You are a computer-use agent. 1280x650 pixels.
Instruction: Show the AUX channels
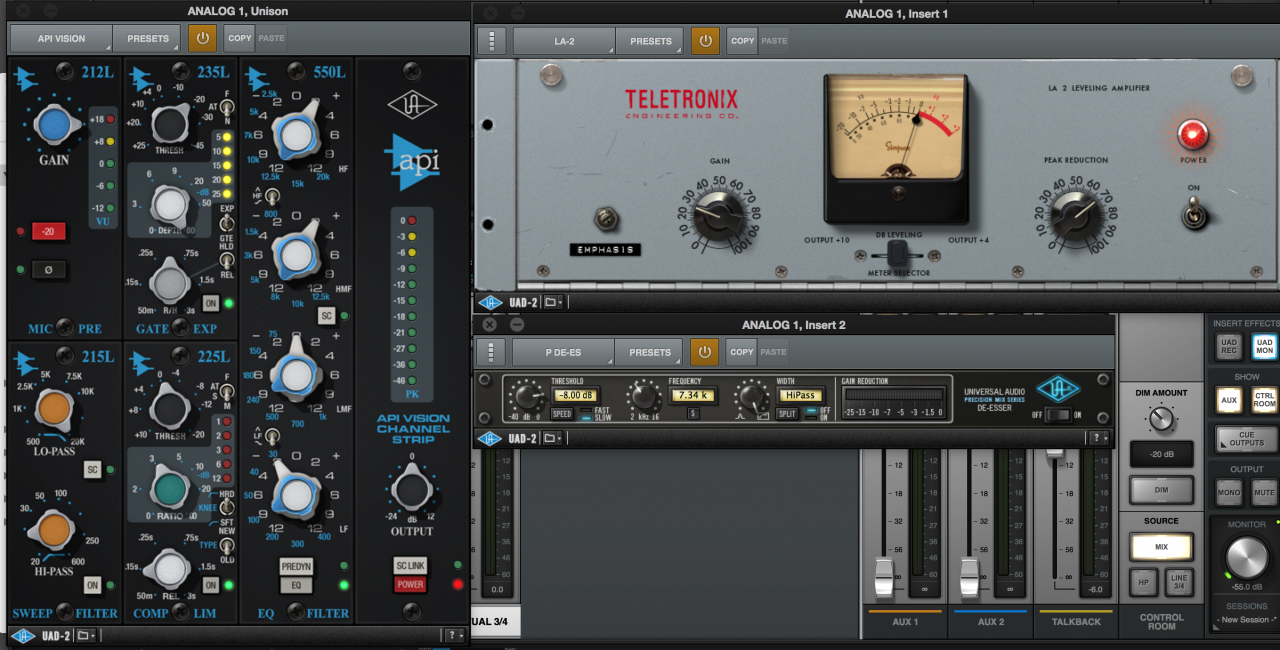1229,400
